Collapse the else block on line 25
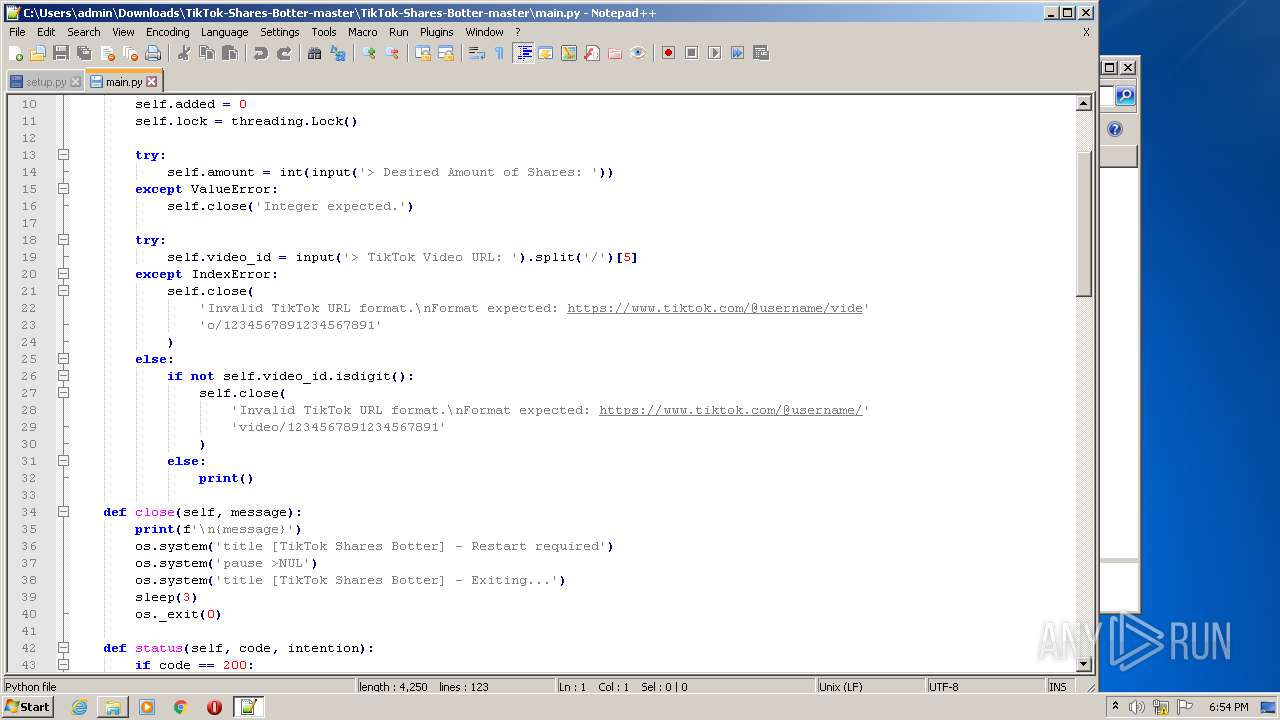1280x720 pixels. pyautogui.click(x=63, y=359)
